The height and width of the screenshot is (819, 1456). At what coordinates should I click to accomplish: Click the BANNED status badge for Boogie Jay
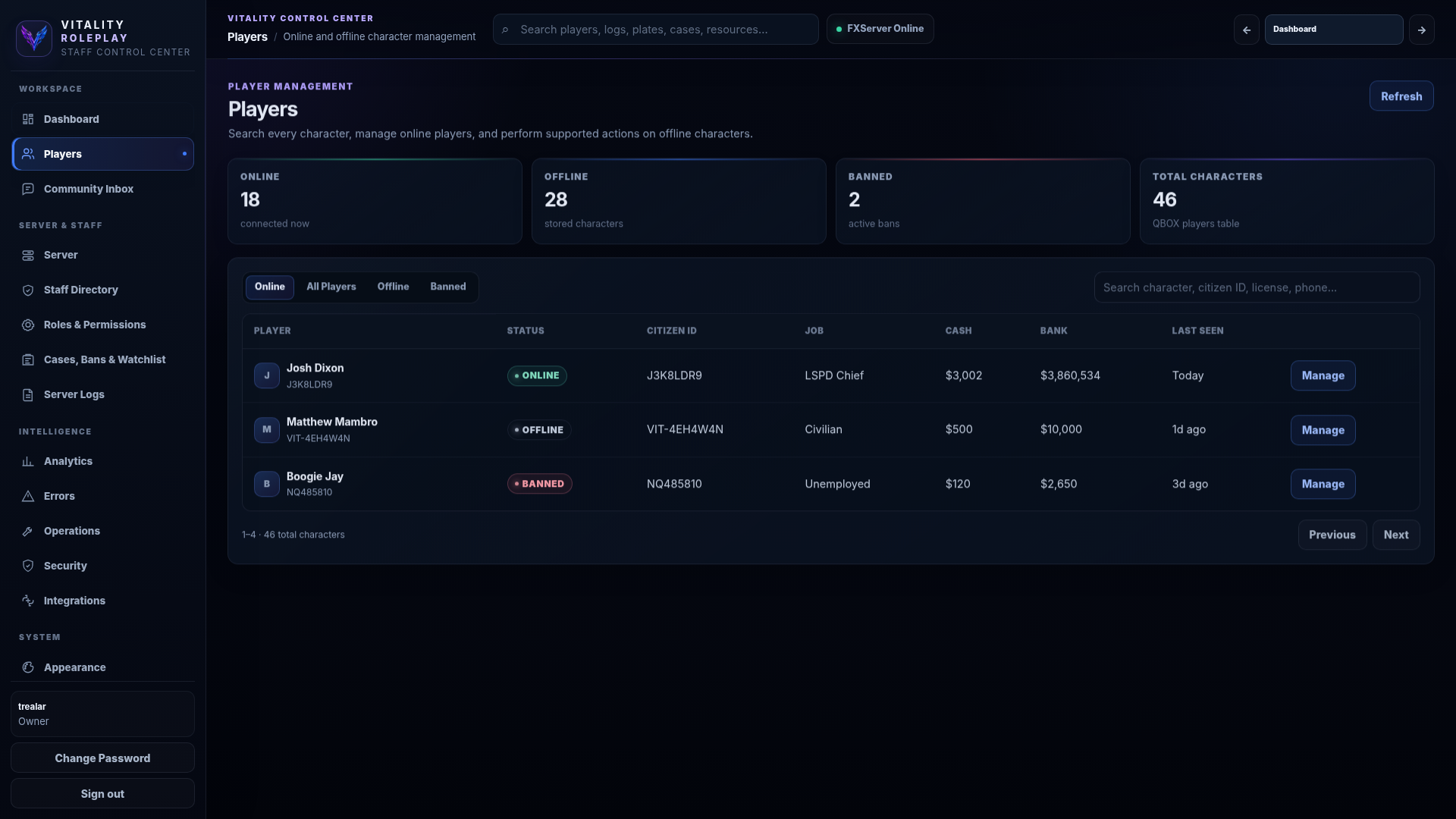(x=539, y=484)
